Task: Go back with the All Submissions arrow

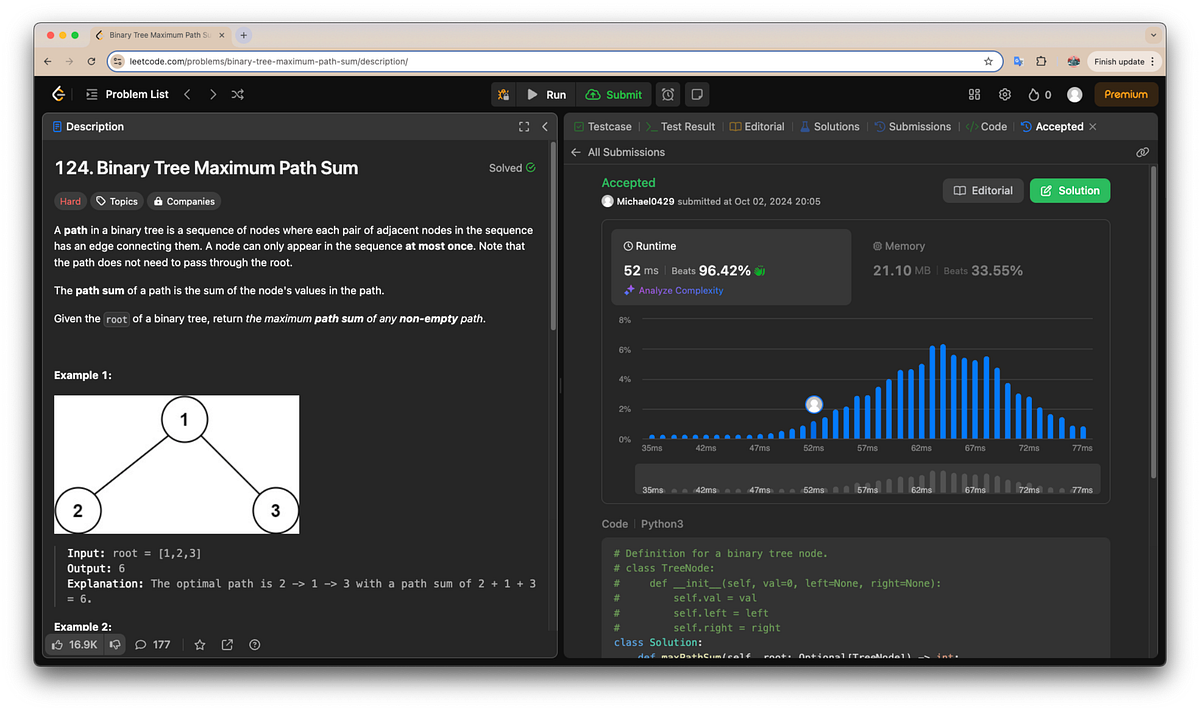Action: pos(576,152)
